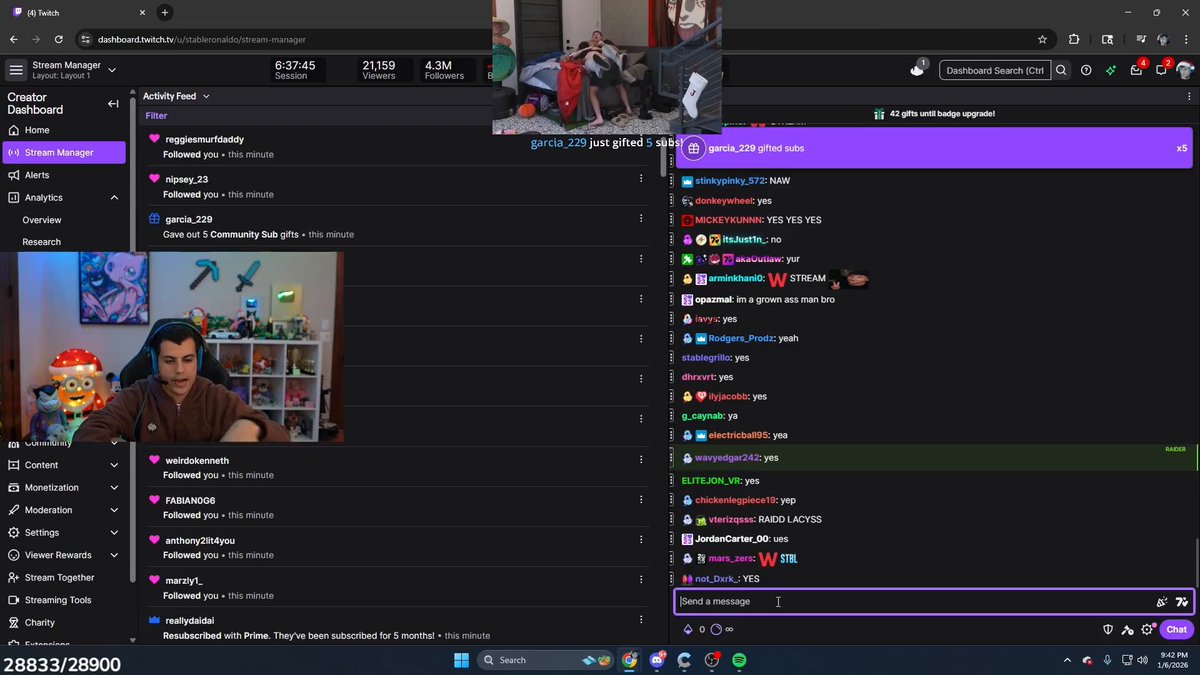Bookmark this page with star icon
The width and height of the screenshot is (1200, 675).
1043,39
